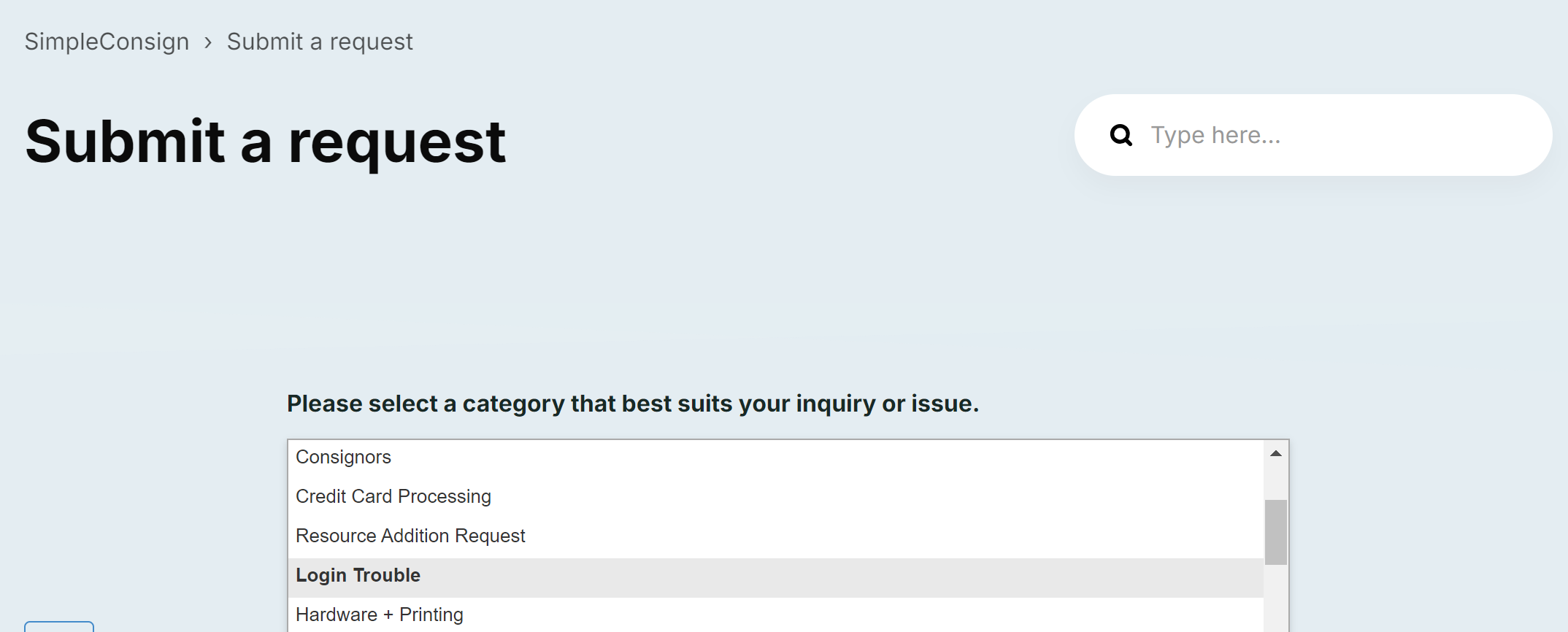Screen dimensions: 1568x632
Task: Click the category selection prompt label
Action: pyautogui.click(x=633, y=404)
